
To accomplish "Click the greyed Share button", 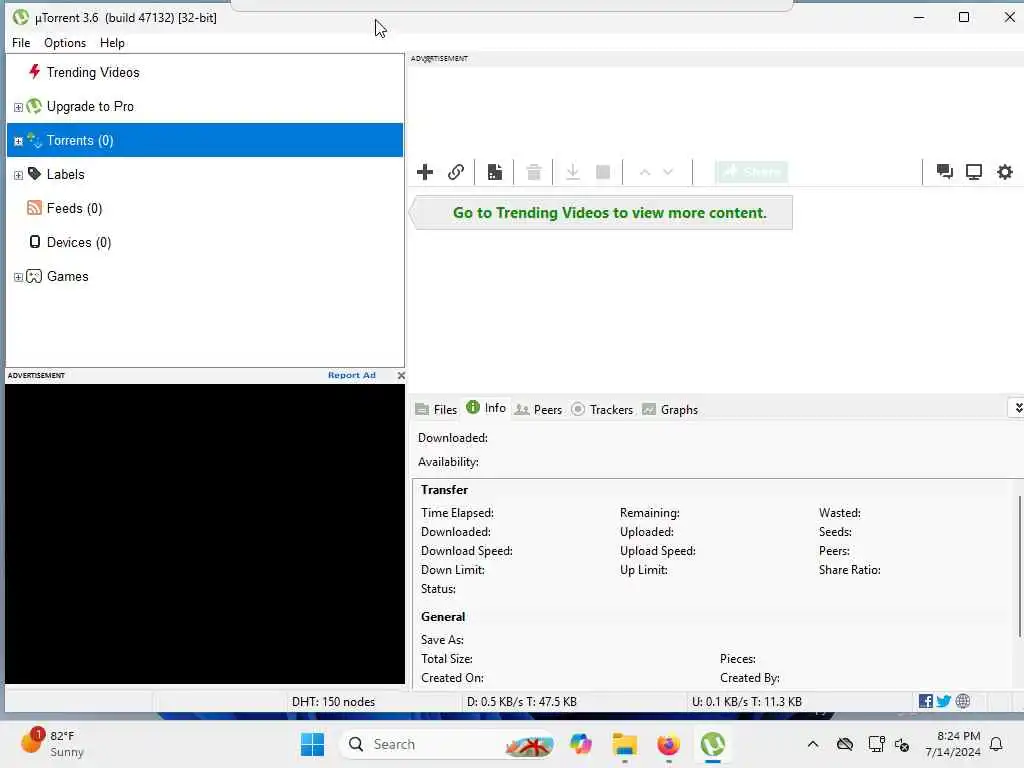I will point(751,172).
